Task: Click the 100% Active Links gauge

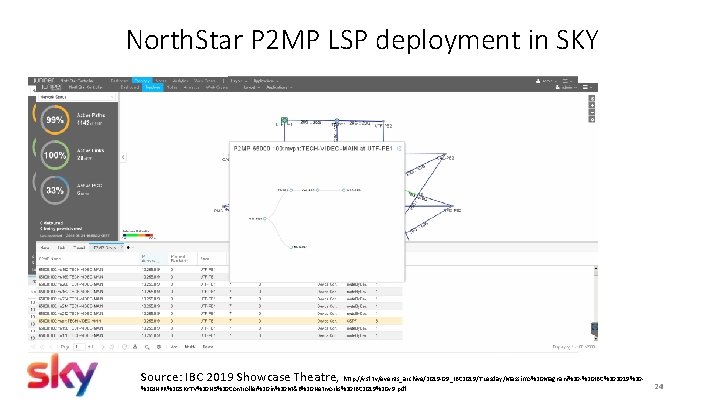Action: click(x=55, y=155)
